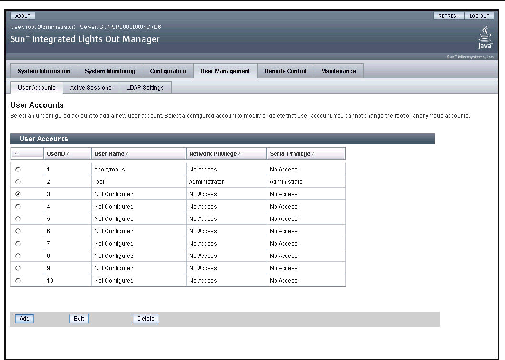The image size is (505, 360).
Task: Sort by Network Privilege column header
Action: point(226,154)
